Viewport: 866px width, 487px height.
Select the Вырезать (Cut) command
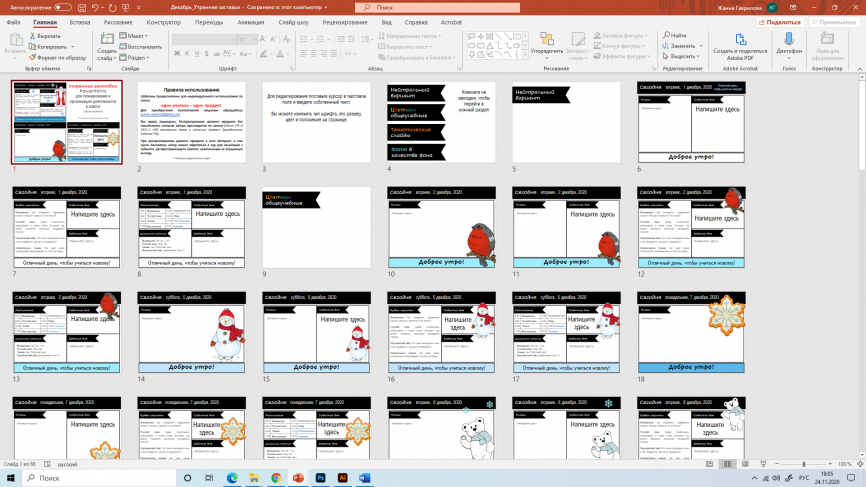[44, 36]
